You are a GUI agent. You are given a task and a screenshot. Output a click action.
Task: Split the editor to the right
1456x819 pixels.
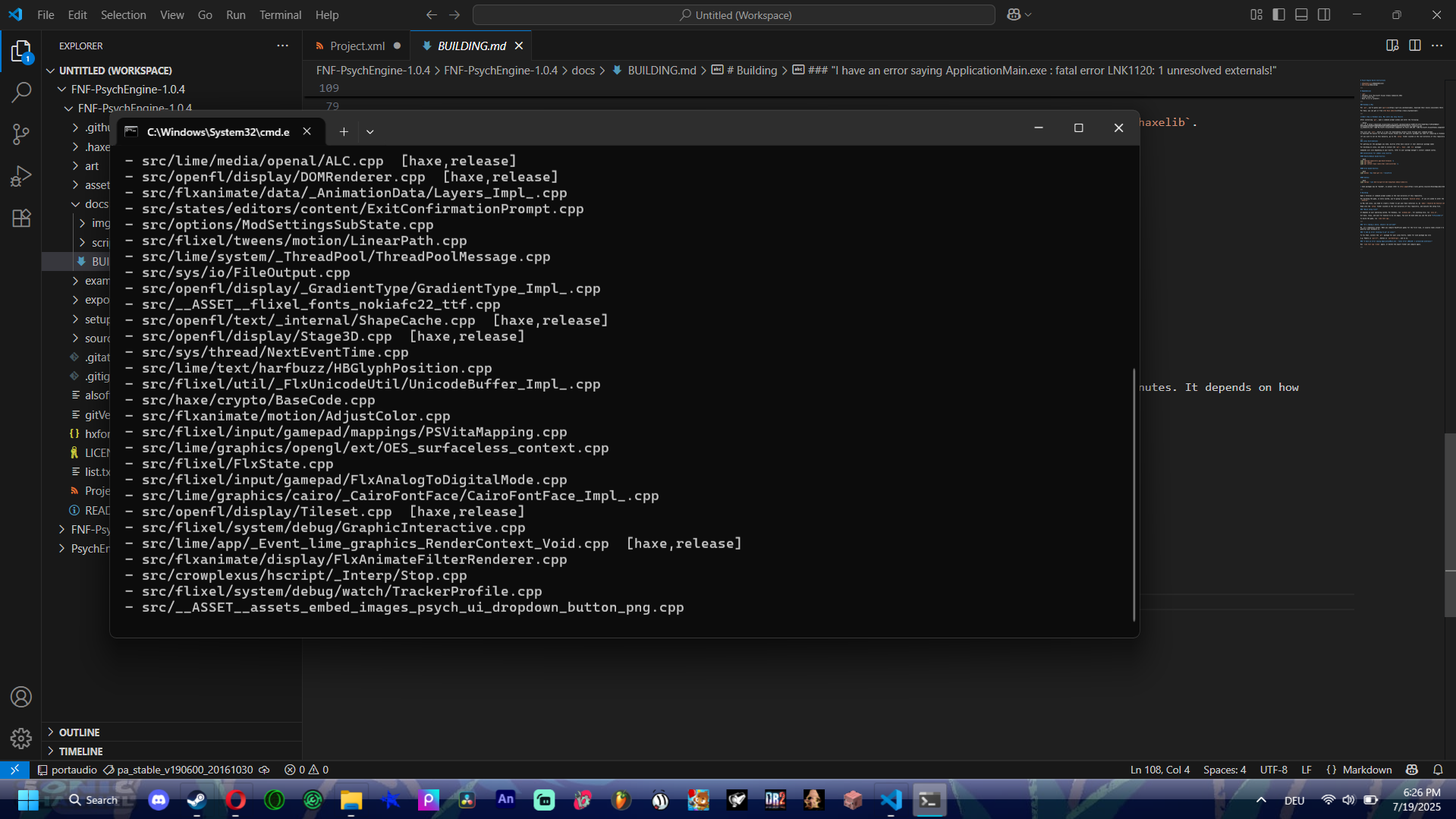click(1415, 46)
